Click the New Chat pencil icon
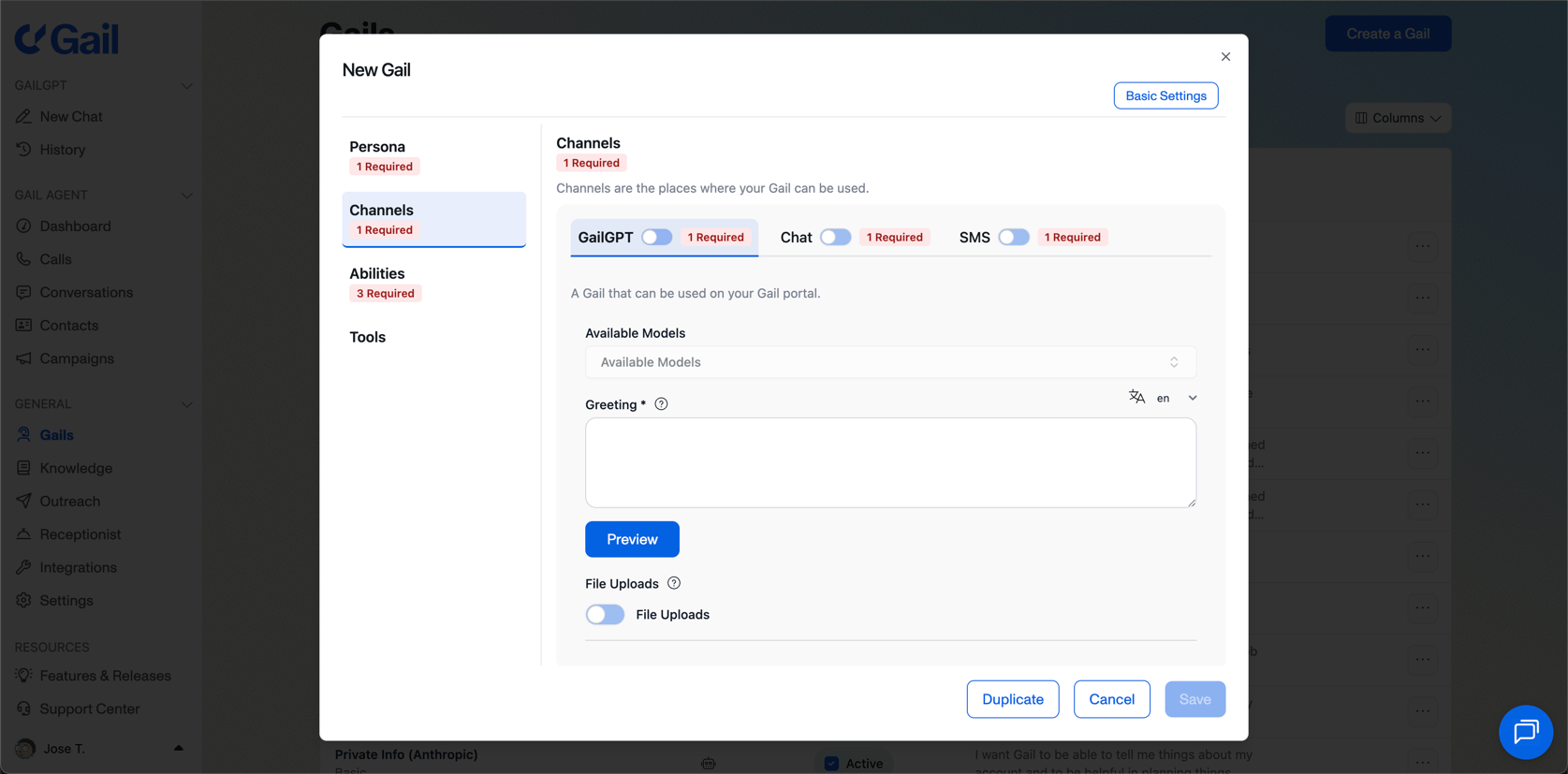 coord(23,117)
